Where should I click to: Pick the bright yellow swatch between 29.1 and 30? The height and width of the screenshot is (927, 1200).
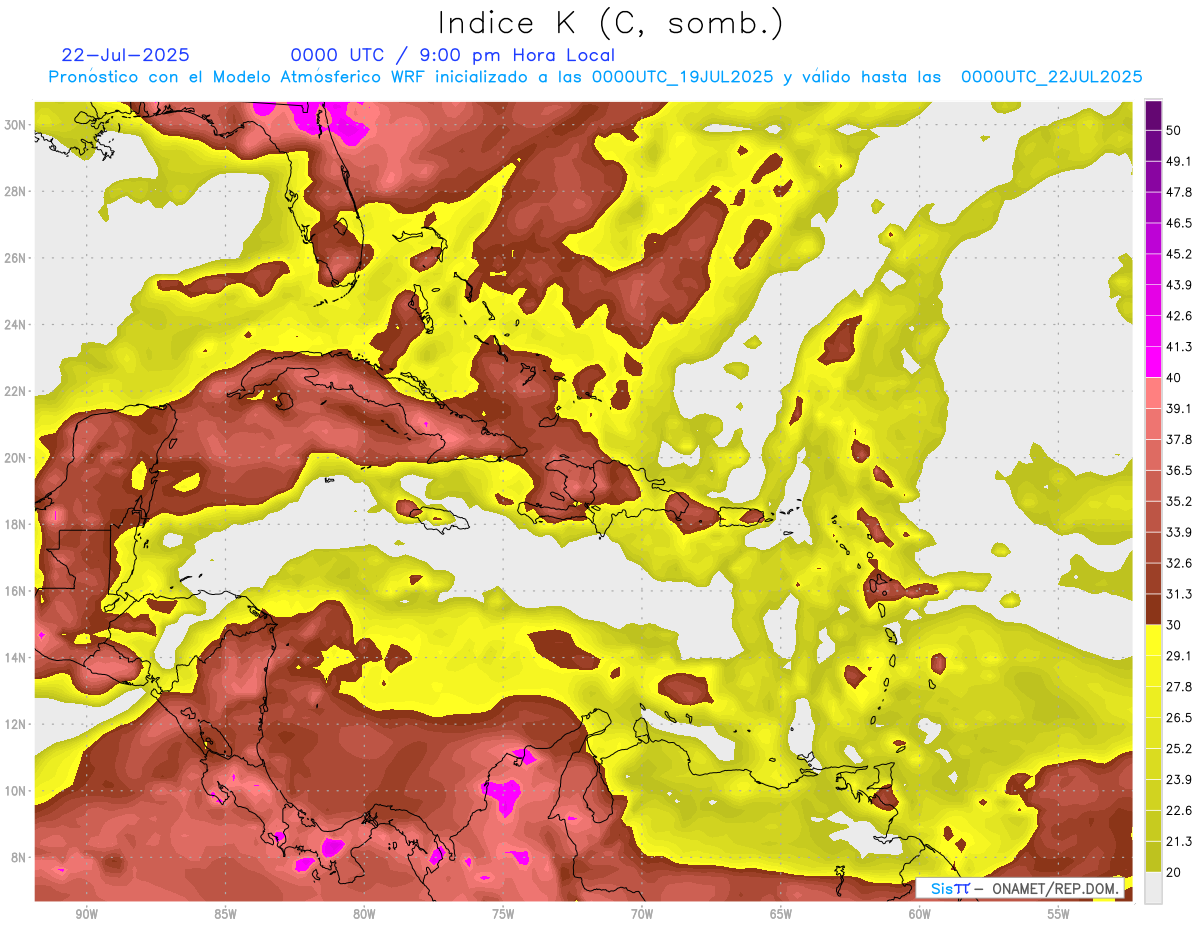(x=1153, y=640)
